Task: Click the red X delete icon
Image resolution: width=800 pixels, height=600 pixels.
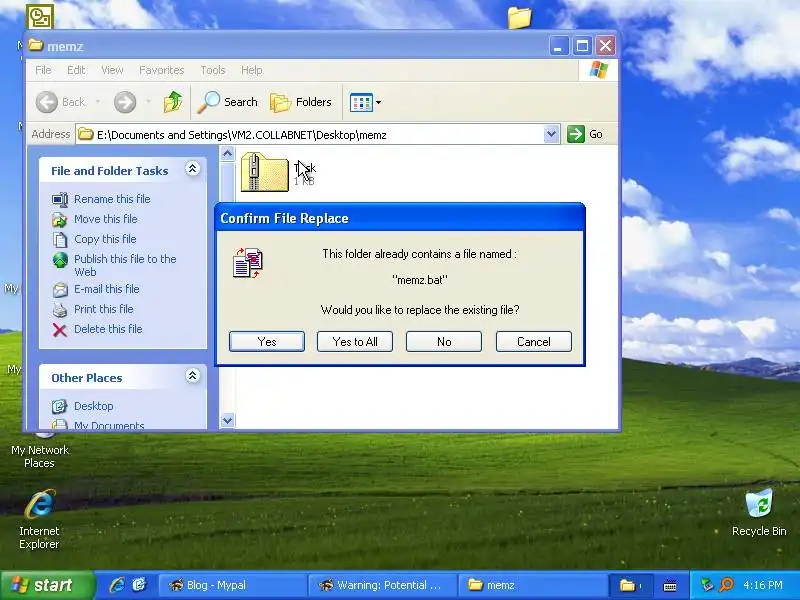Action: (x=60, y=330)
